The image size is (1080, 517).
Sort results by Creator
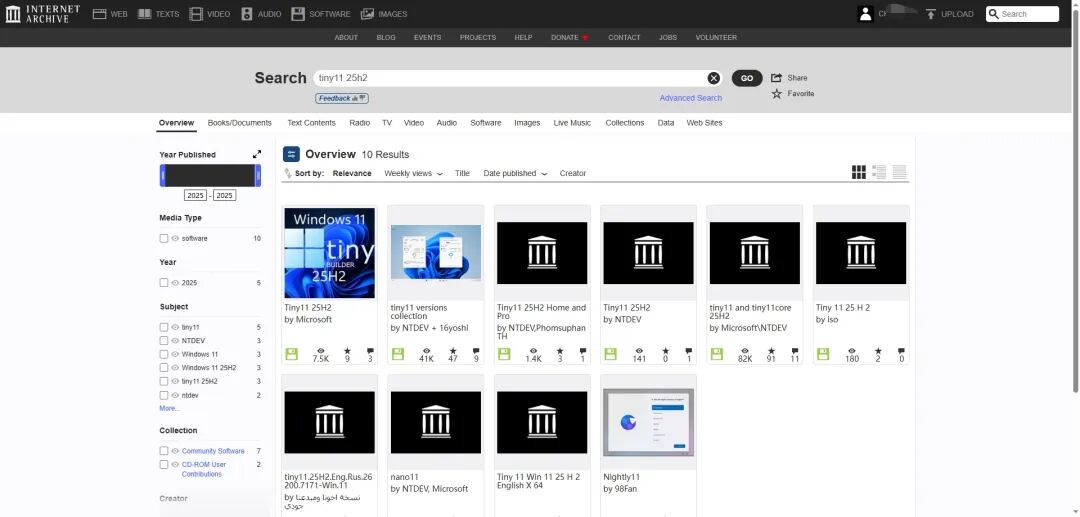(572, 173)
